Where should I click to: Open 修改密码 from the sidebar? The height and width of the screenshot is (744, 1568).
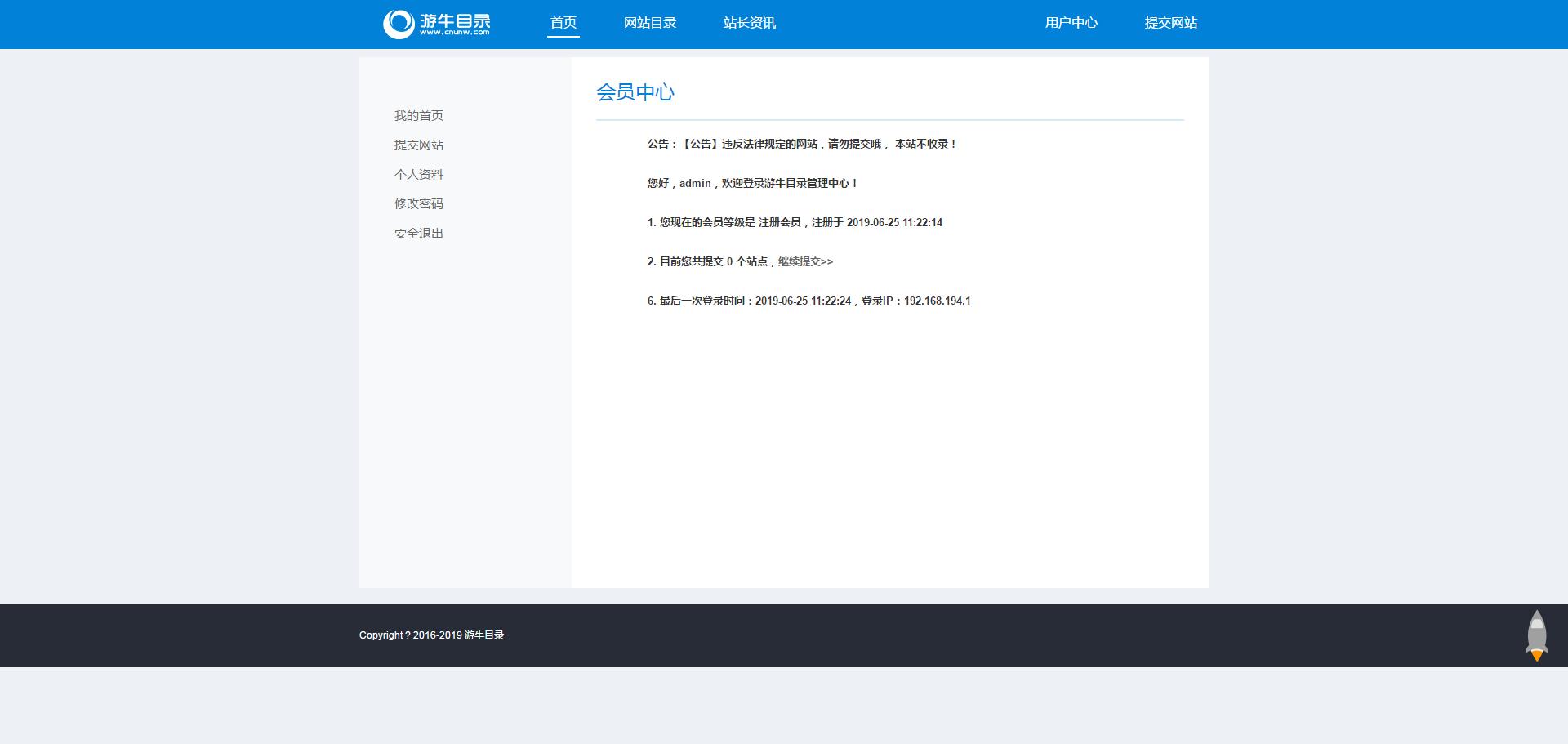click(x=418, y=204)
